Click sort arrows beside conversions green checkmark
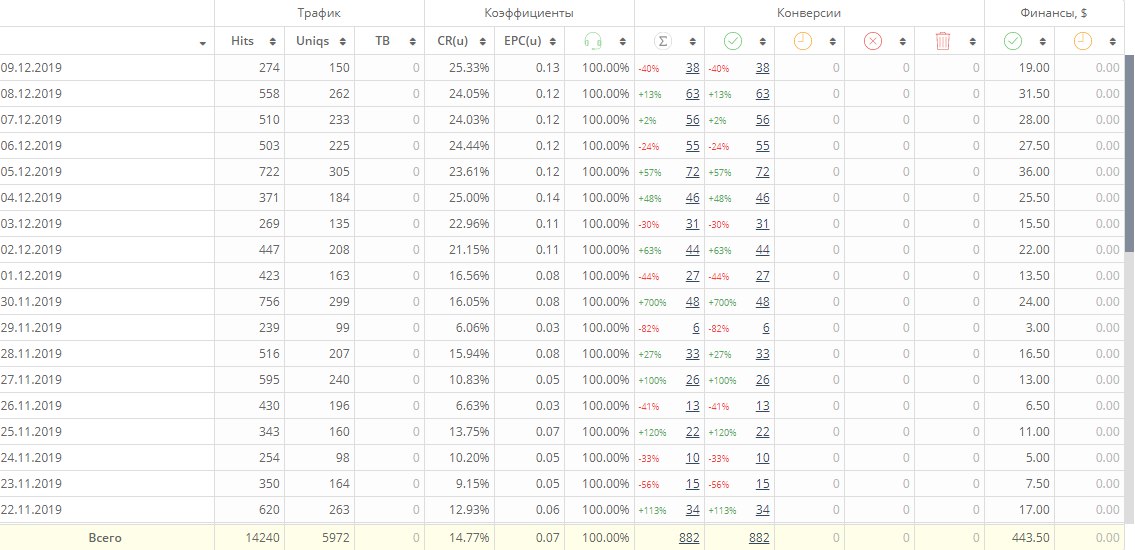Viewport: 1135px width, 550px height. click(x=763, y=42)
